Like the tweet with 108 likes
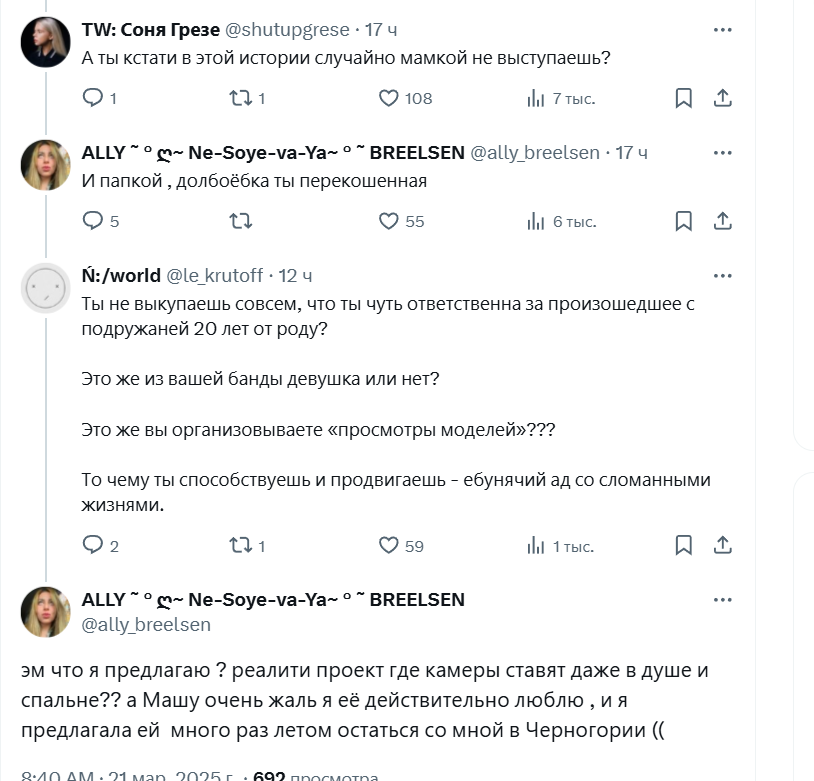Screen dimensions: 814x781 389,98
